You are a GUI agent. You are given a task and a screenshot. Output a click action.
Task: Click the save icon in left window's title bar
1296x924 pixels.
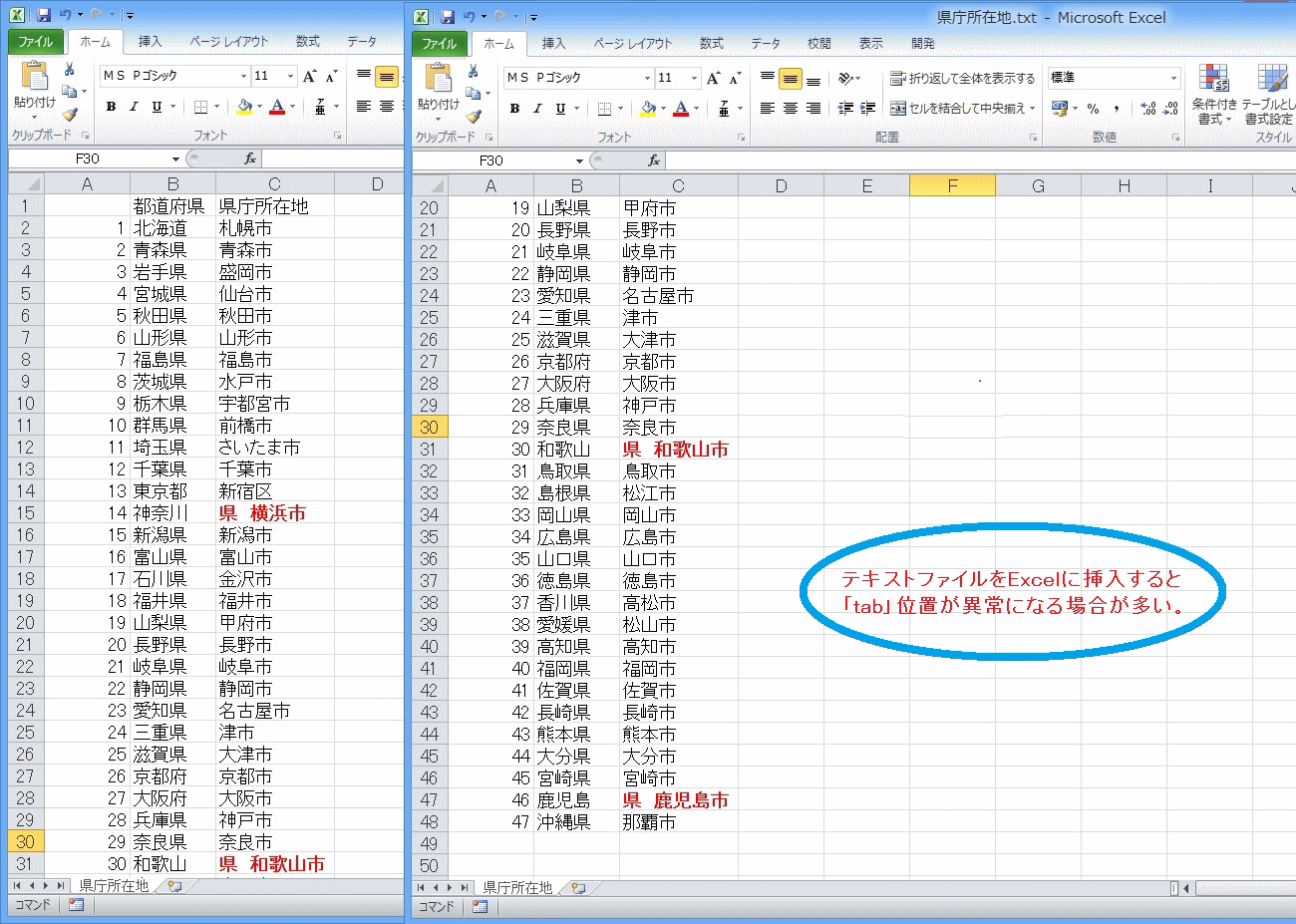click(x=43, y=16)
